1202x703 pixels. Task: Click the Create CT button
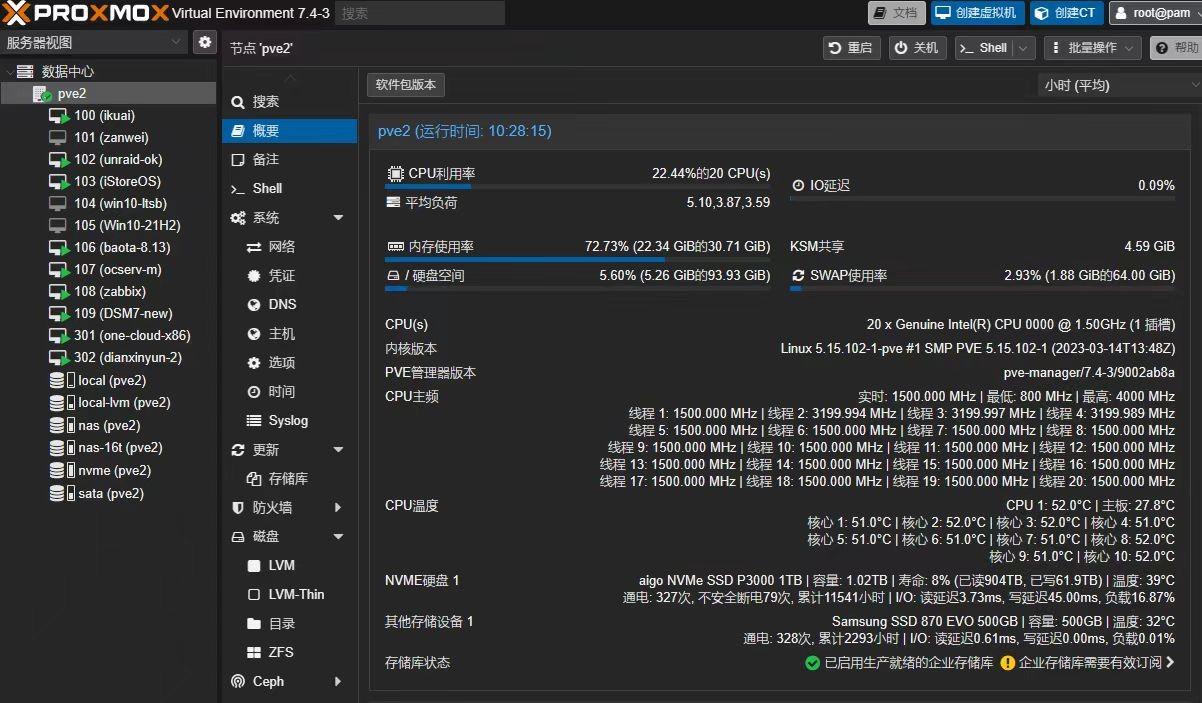1066,13
